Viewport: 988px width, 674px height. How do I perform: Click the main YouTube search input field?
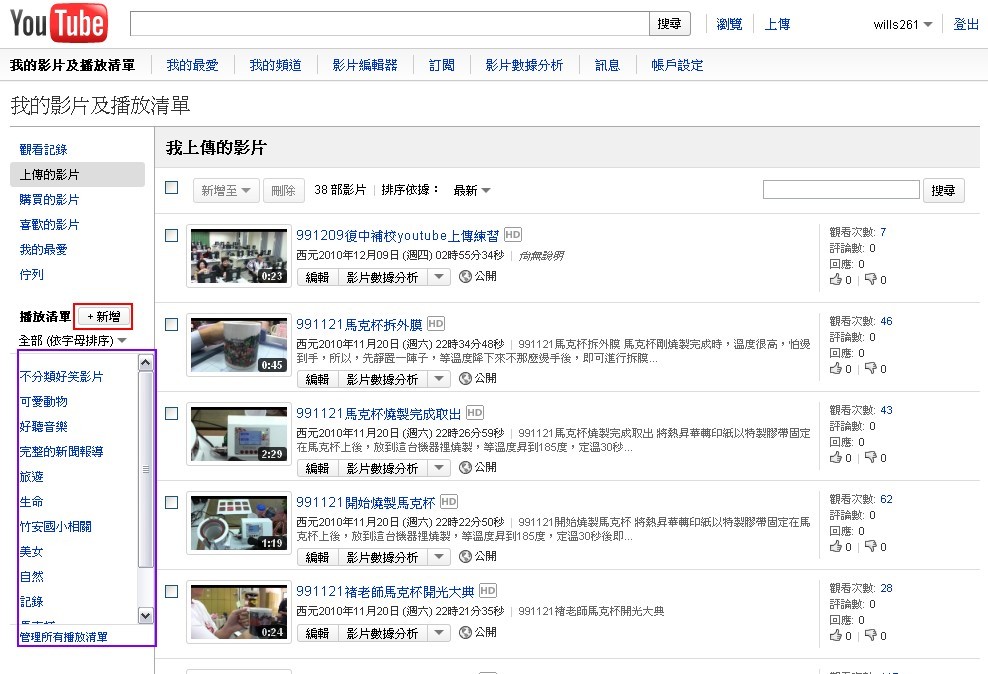[x=389, y=24]
